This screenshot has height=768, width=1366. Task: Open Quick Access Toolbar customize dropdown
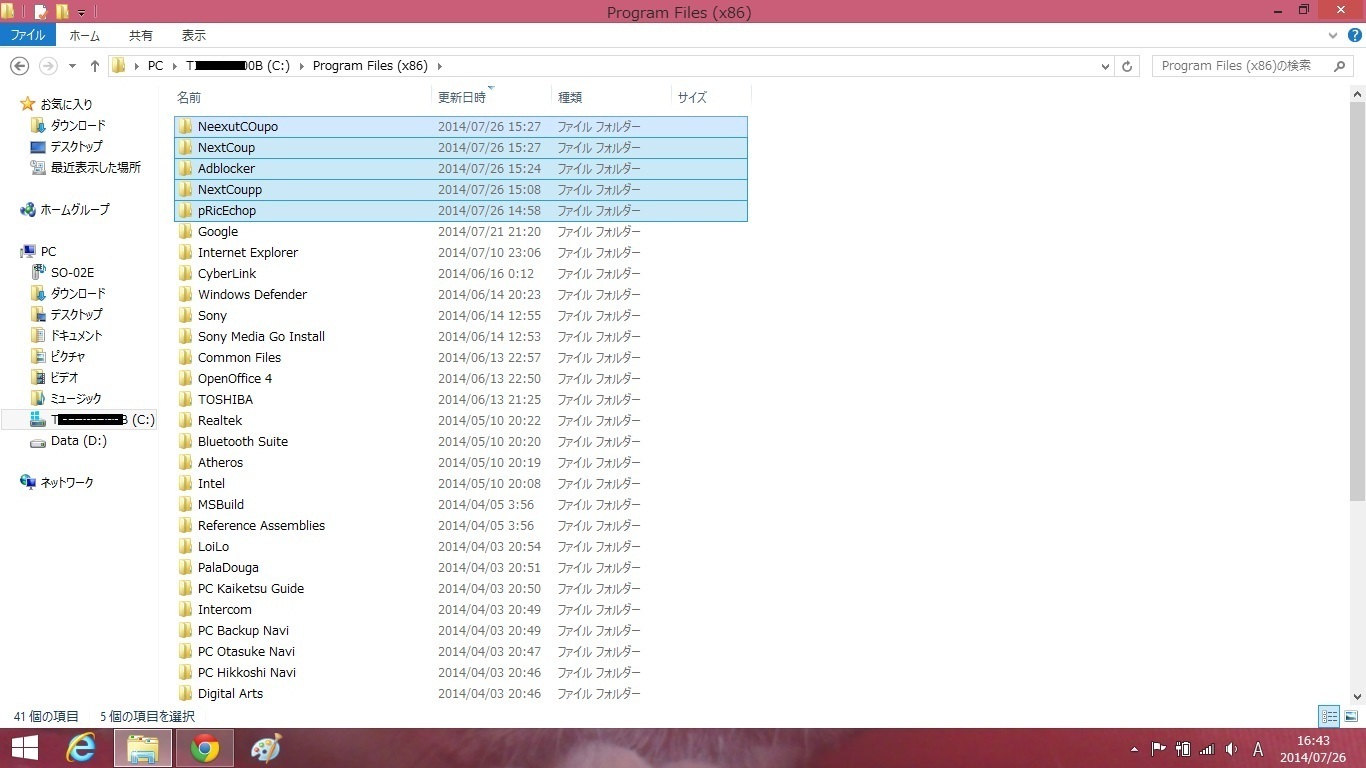point(81,13)
